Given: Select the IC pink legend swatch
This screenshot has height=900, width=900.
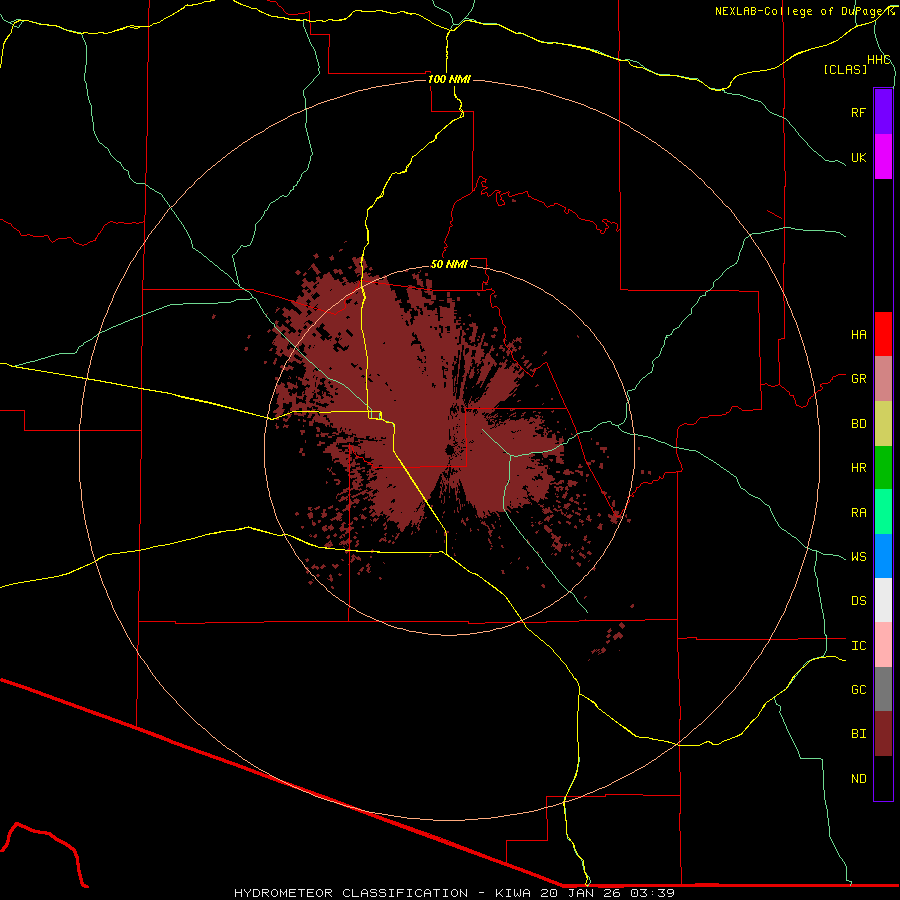Looking at the screenshot, I should 883,645.
